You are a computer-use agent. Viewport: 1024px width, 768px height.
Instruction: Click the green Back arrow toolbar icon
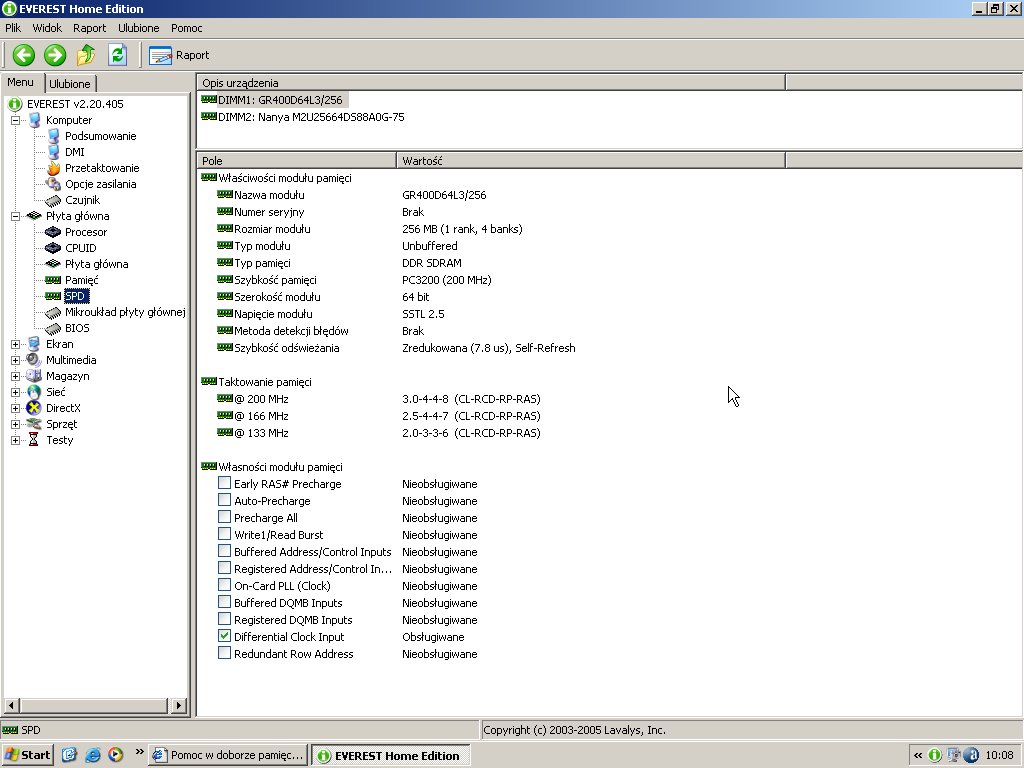tap(24, 55)
